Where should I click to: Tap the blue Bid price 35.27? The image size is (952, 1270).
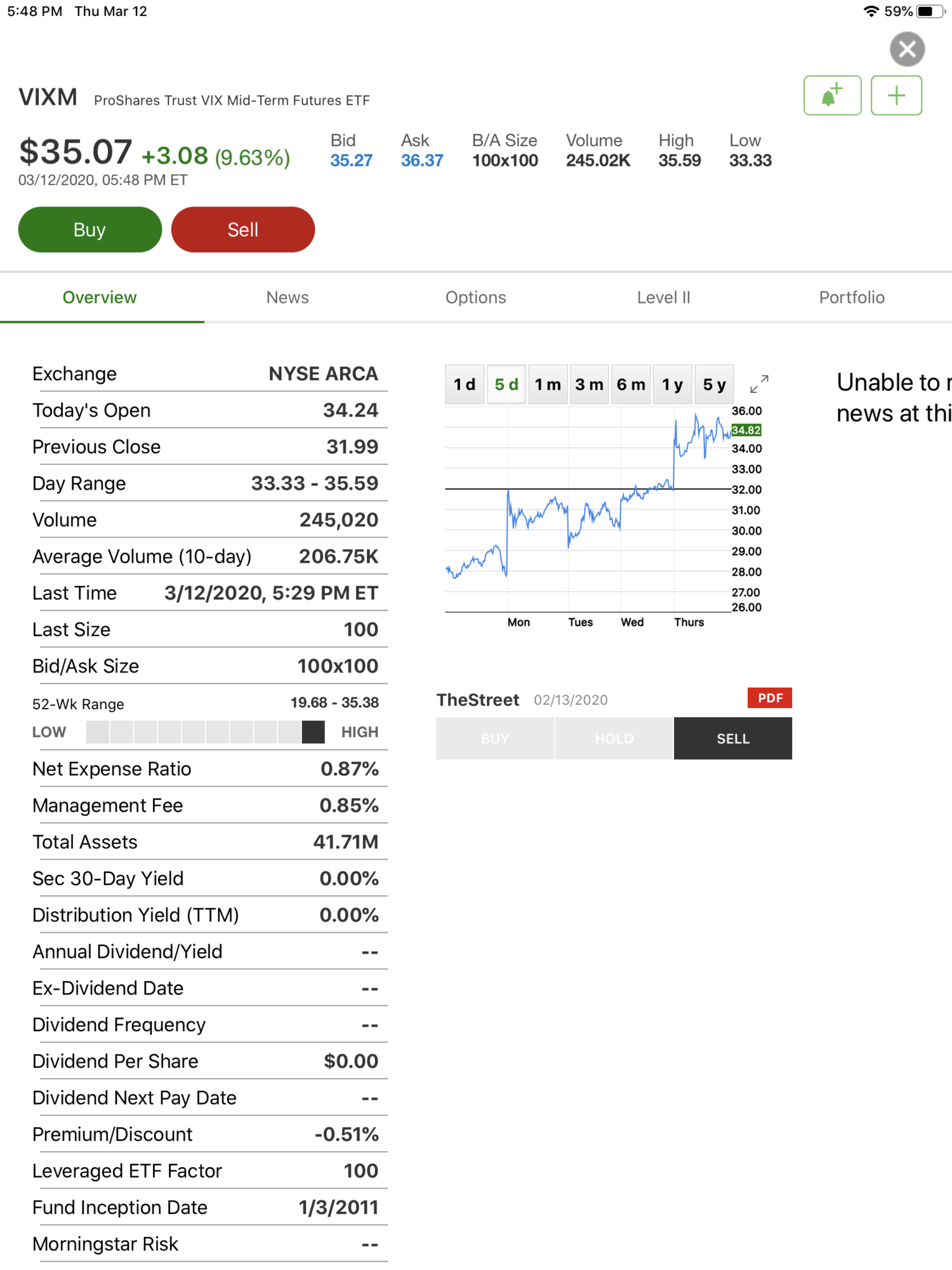click(x=351, y=161)
